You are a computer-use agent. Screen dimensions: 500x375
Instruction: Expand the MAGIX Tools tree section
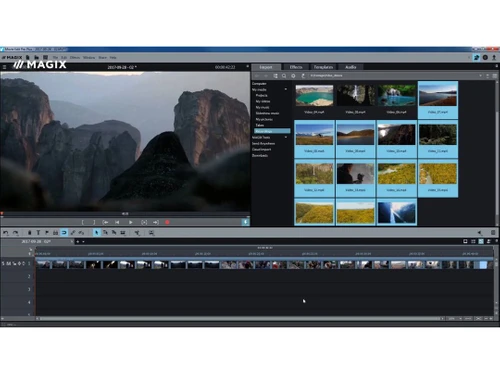click(x=286, y=137)
